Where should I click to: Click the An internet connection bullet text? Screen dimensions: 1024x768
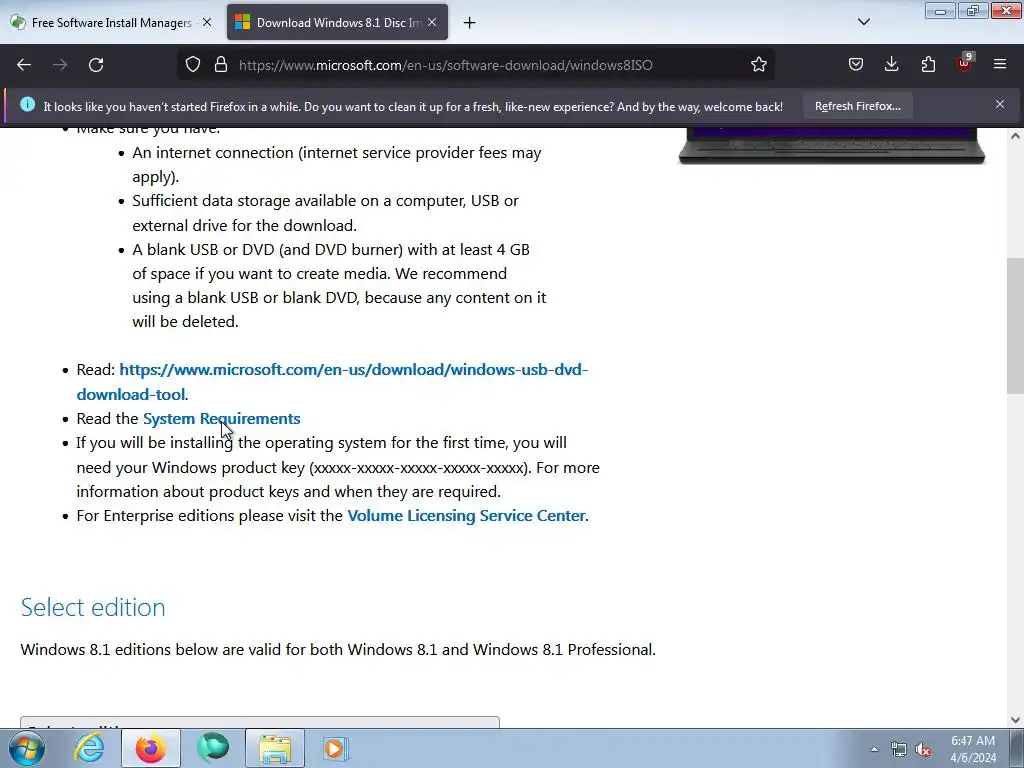337,165
